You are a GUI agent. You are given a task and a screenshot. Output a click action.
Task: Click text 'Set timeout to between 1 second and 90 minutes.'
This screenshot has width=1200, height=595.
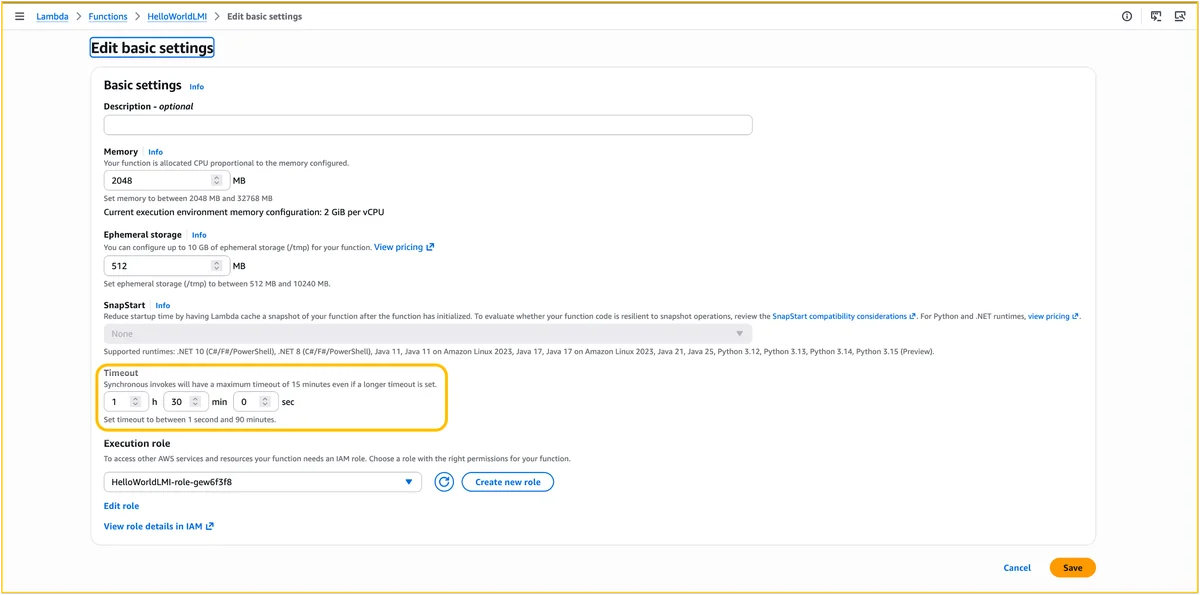pyautogui.click(x=190, y=419)
